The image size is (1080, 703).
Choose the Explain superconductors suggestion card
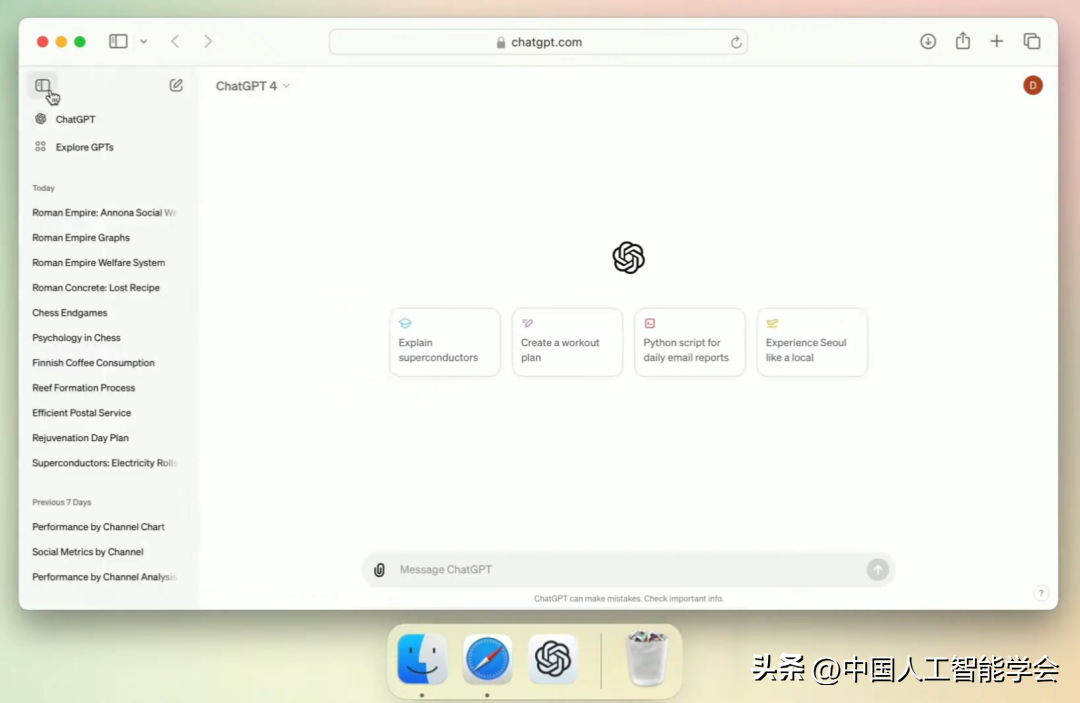(444, 342)
